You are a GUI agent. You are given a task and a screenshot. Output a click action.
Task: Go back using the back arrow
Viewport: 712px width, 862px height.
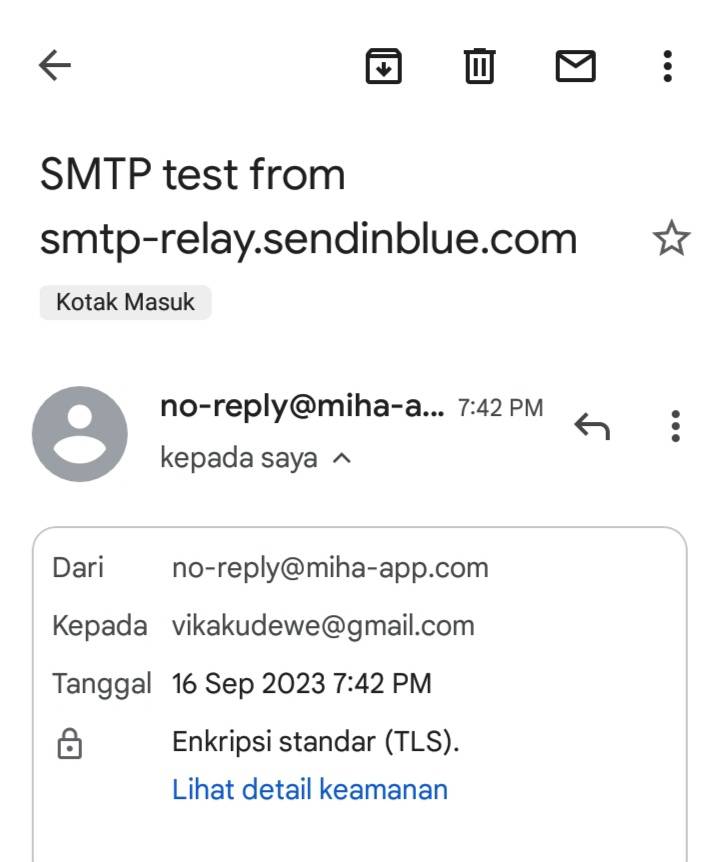[x=55, y=66]
